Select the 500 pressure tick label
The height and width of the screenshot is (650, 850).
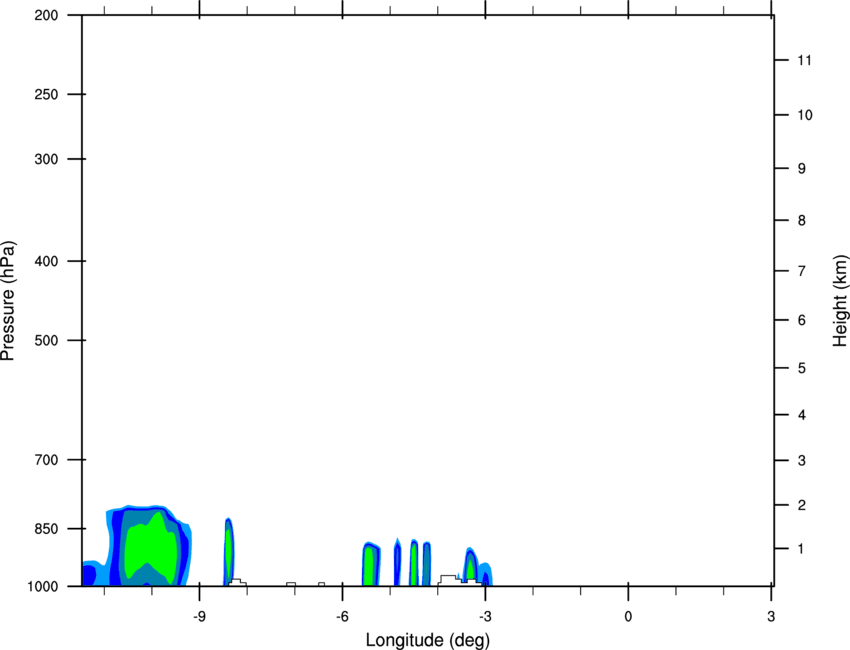(46, 340)
